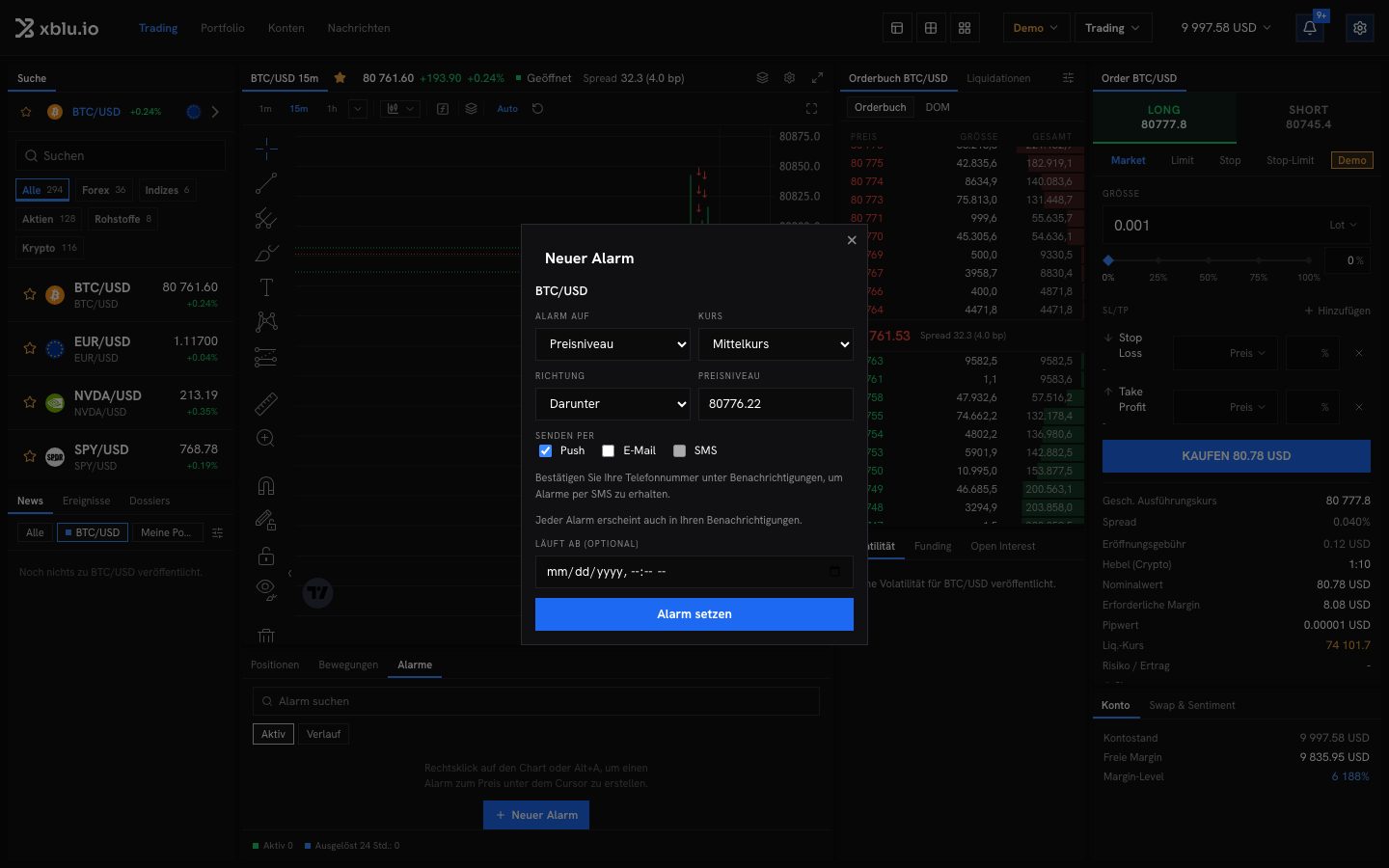Toggle the lock drawings tool
This screenshot has width=1389, height=868.
point(266,556)
